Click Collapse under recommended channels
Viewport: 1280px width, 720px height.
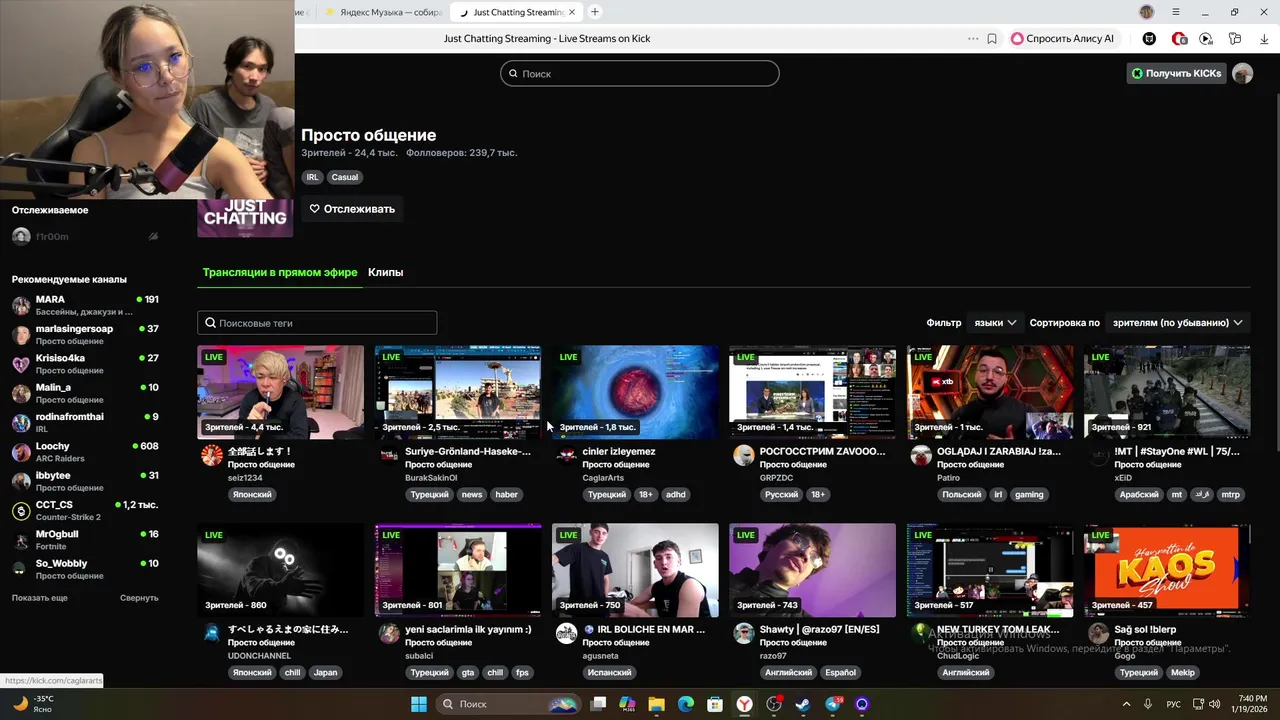[x=139, y=598]
